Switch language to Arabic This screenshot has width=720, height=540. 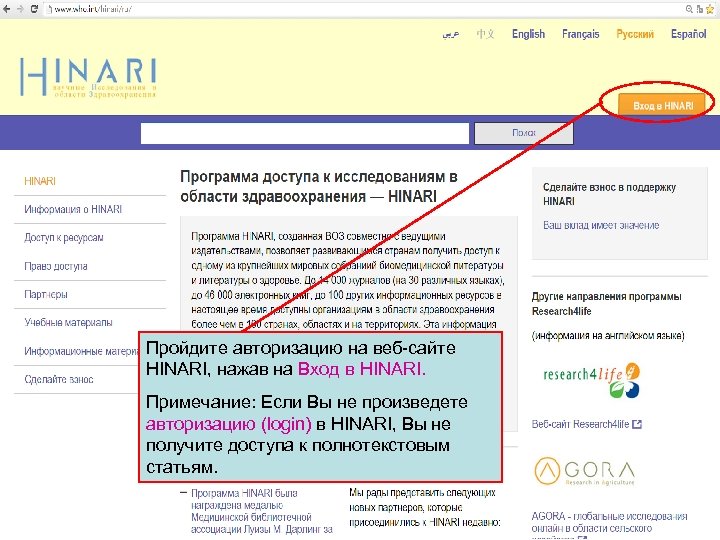pyautogui.click(x=450, y=34)
